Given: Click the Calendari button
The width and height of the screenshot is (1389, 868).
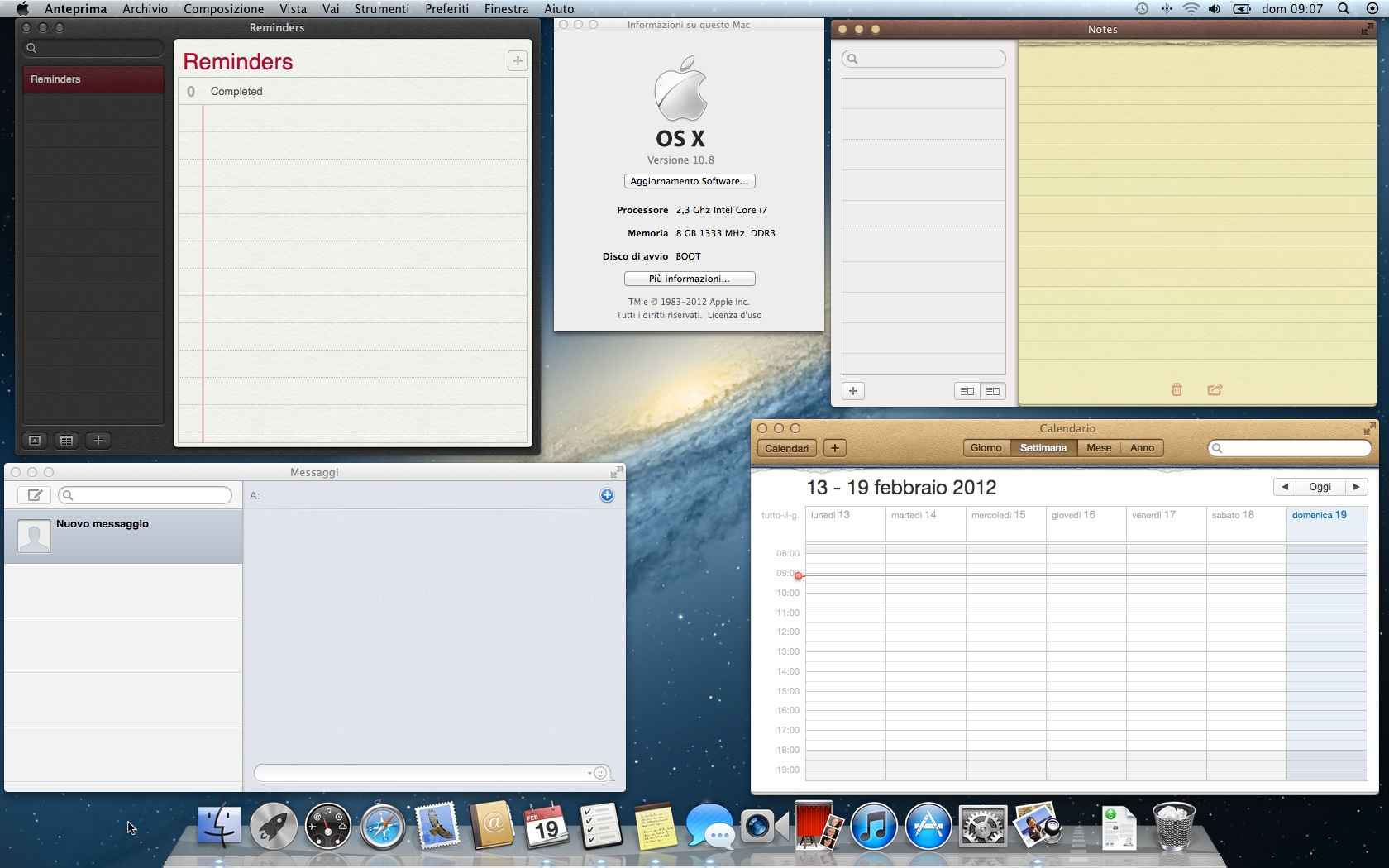Looking at the screenshot, I should tap(786, 448).
